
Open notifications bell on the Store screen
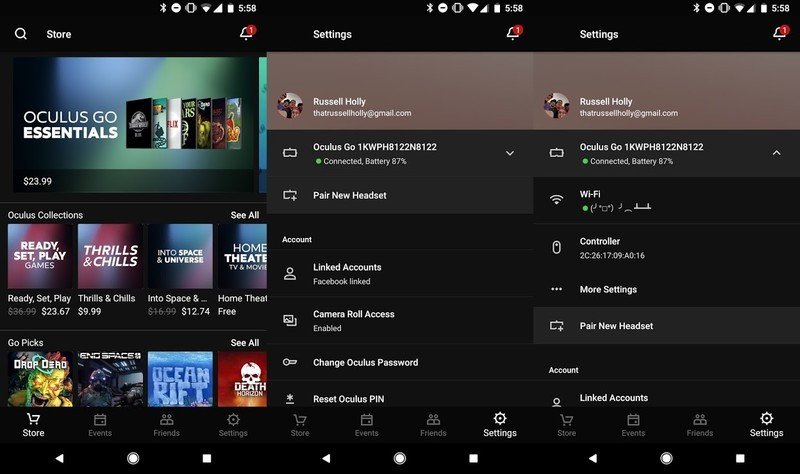pos(247,33)
